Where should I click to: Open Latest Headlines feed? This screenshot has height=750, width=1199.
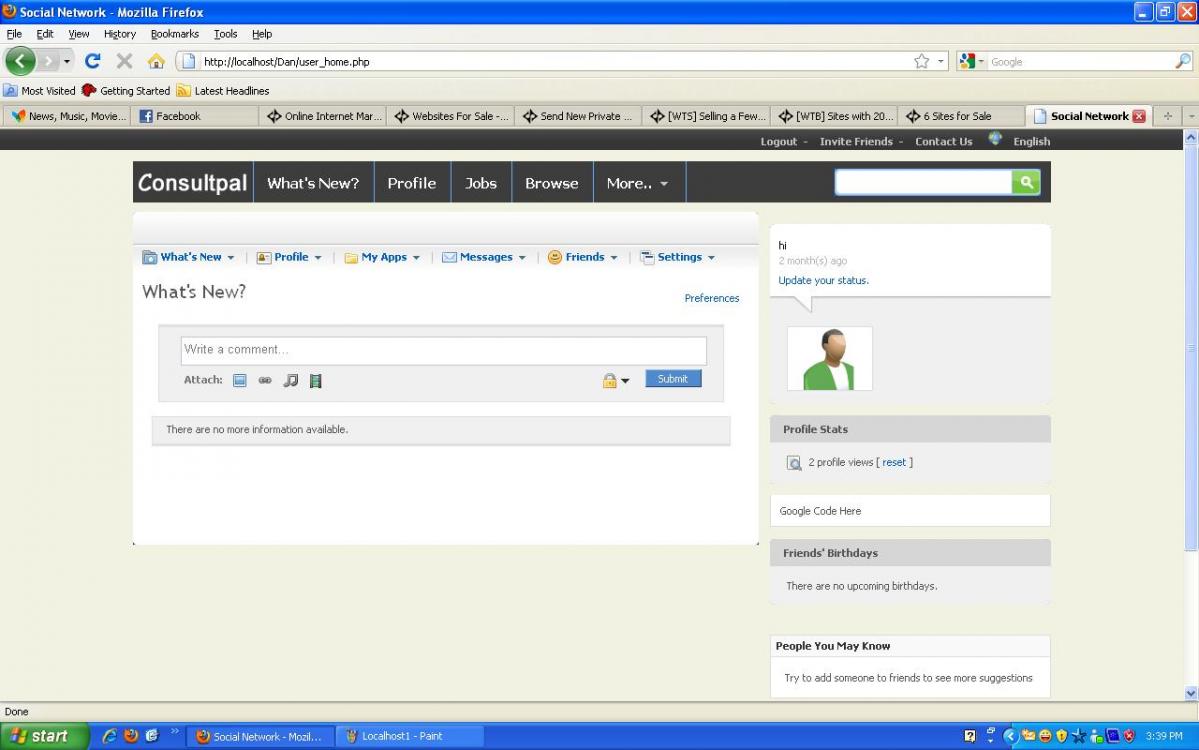coord(223,90)
